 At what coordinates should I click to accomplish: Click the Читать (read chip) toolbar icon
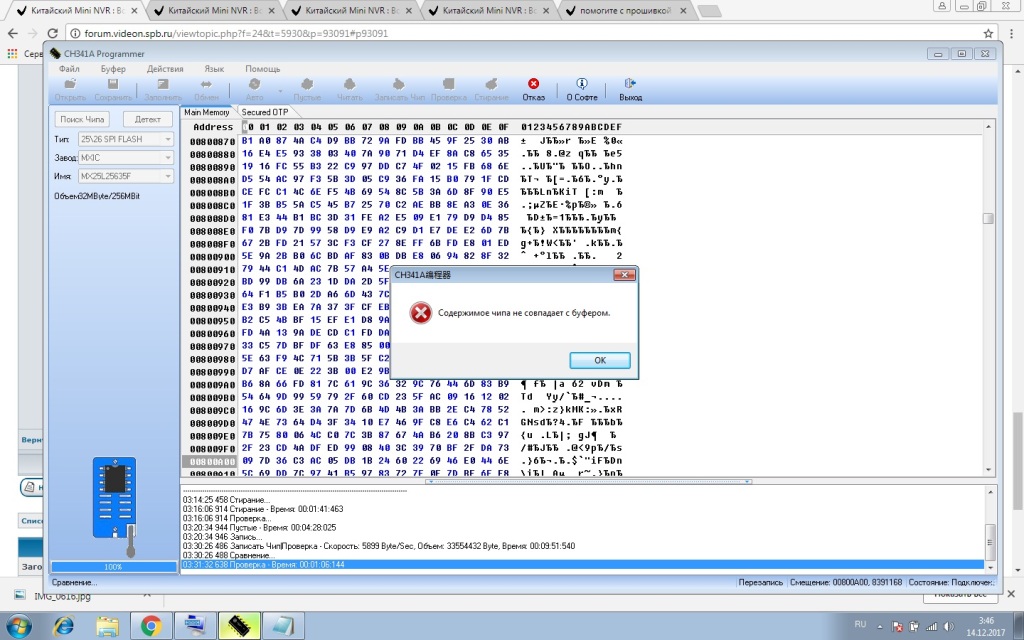pyautogui.click(x=349, y=85)
